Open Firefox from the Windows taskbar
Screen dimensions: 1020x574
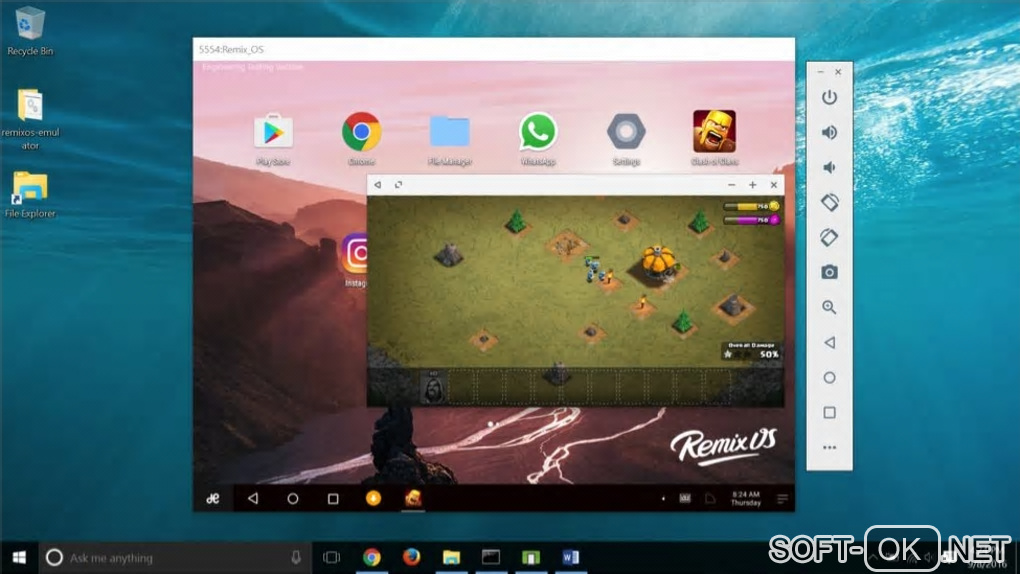click(x=411, y=558)
